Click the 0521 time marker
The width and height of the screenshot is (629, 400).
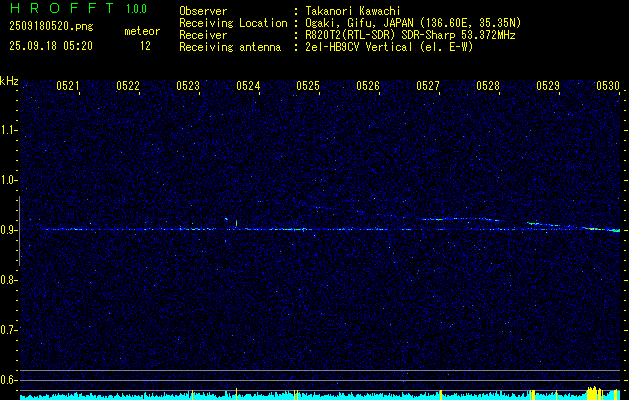pos(68,86)
